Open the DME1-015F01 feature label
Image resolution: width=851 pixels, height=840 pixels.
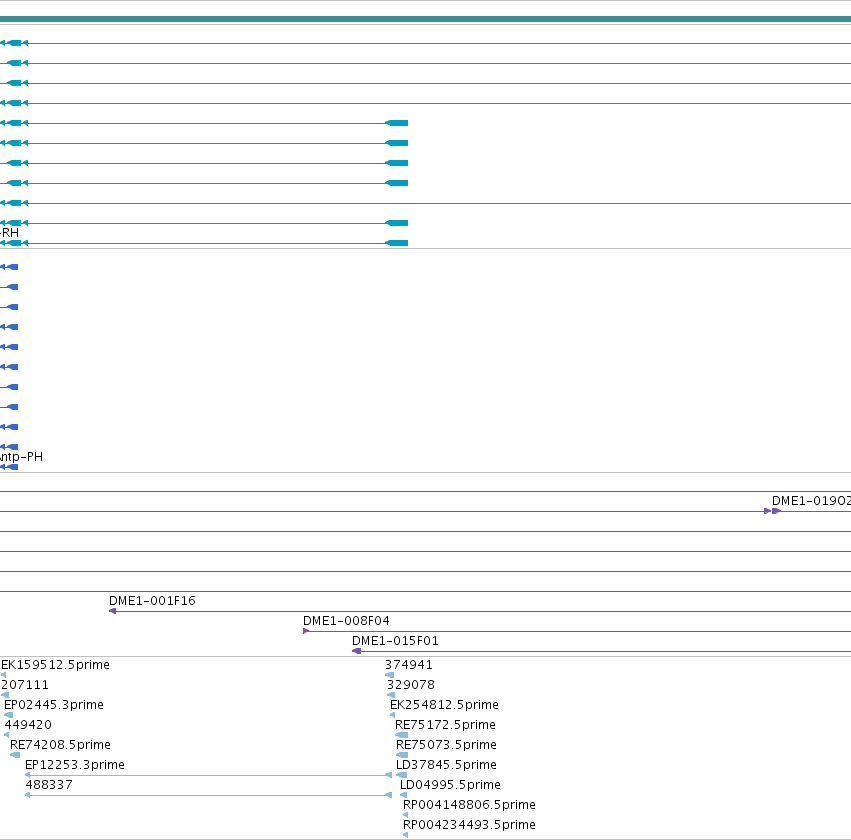pos(395,641)
